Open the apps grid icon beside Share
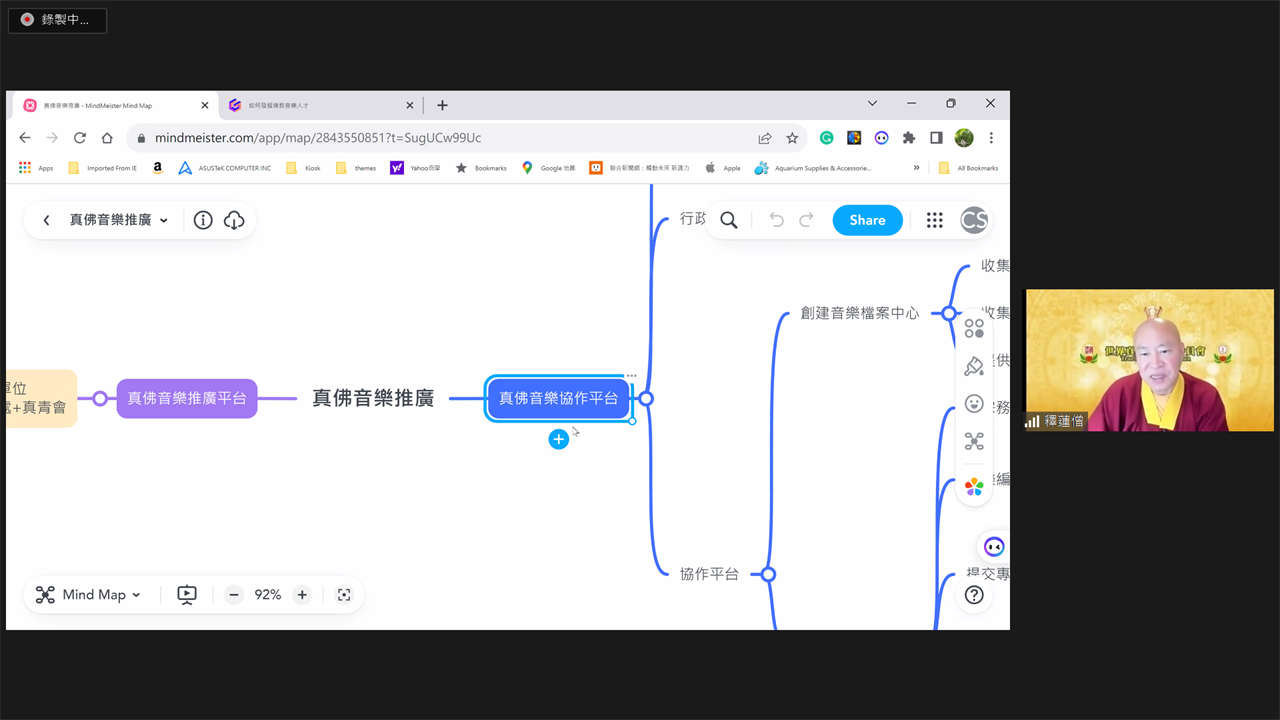The height and width of the screenshot is (720, 1280). pyautogui.click(x=934, y=220)
